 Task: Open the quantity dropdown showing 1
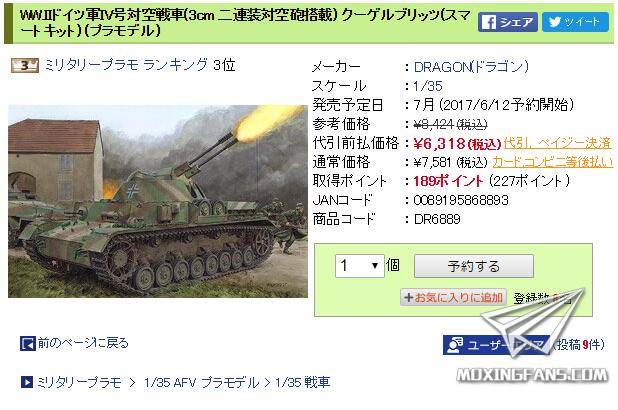click(360, 266)
